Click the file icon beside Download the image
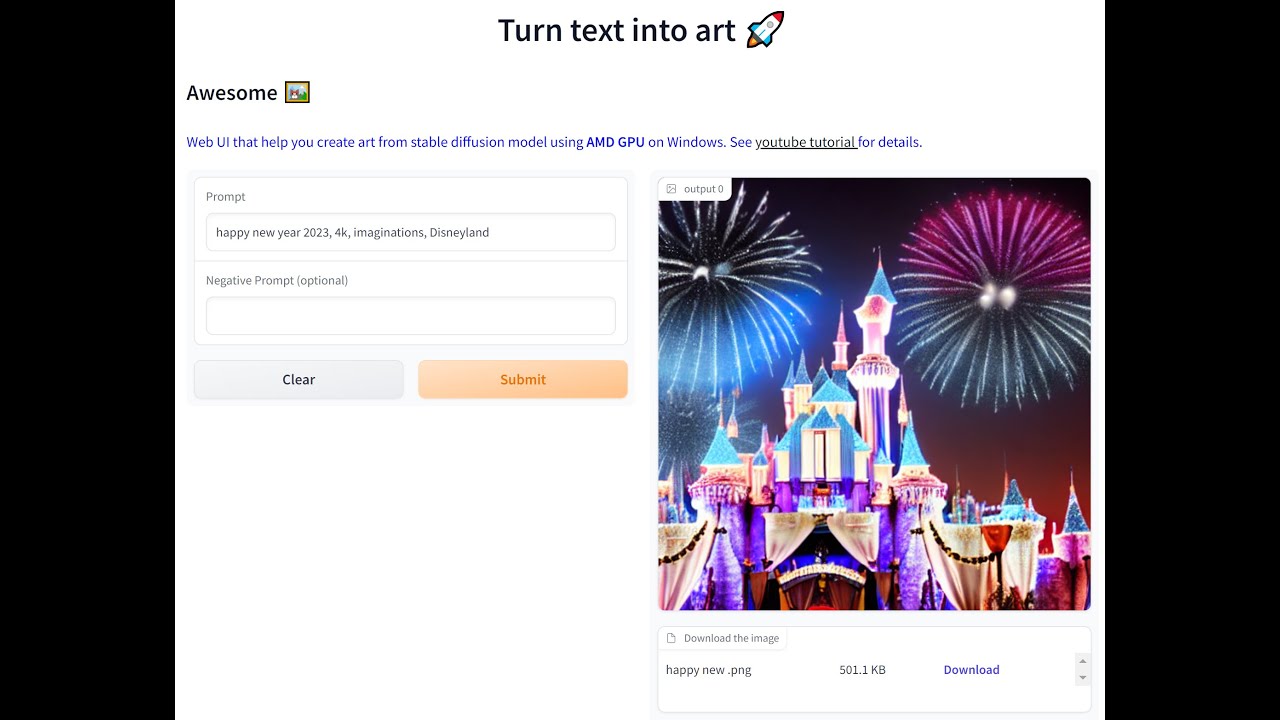Image resolution: width=1280 pixels, height=720 pixels. [671, 638]
